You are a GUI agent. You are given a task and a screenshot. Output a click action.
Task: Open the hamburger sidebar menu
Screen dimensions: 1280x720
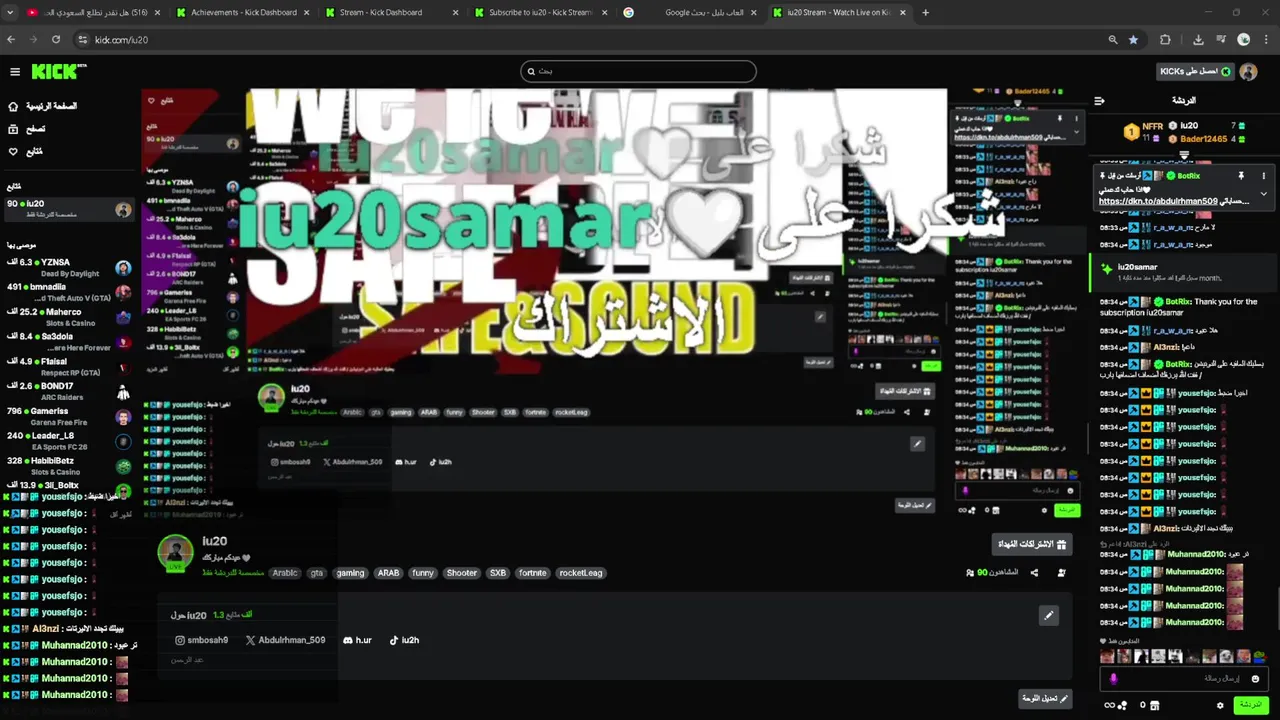15,71
